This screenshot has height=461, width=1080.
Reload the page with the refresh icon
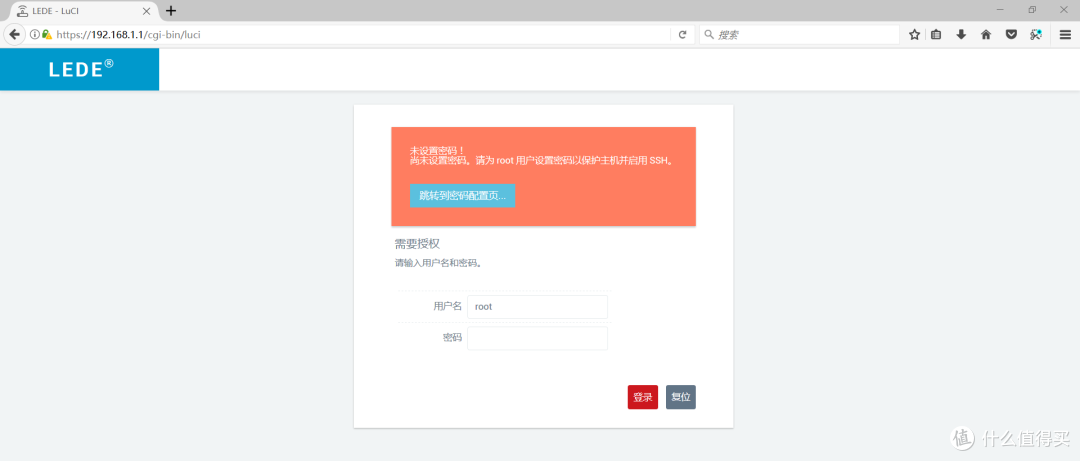pos(682,34)
